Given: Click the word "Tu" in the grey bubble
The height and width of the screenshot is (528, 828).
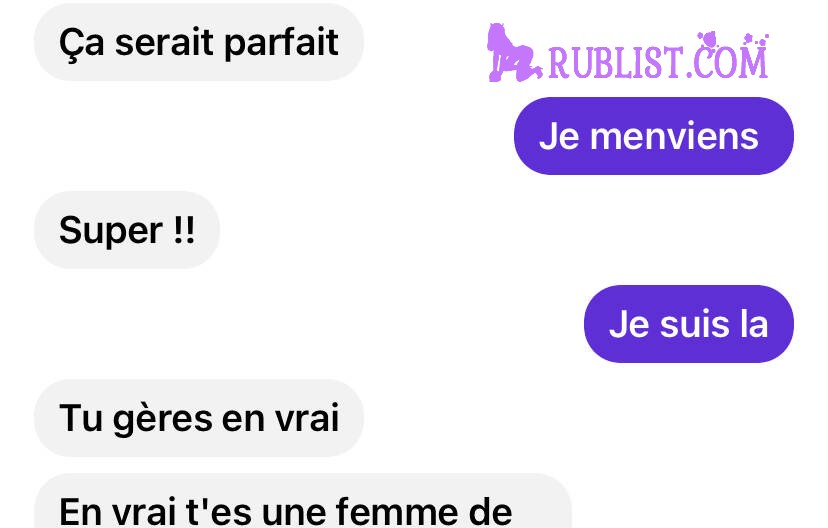Looking at the screenshot, I should 81,418.
